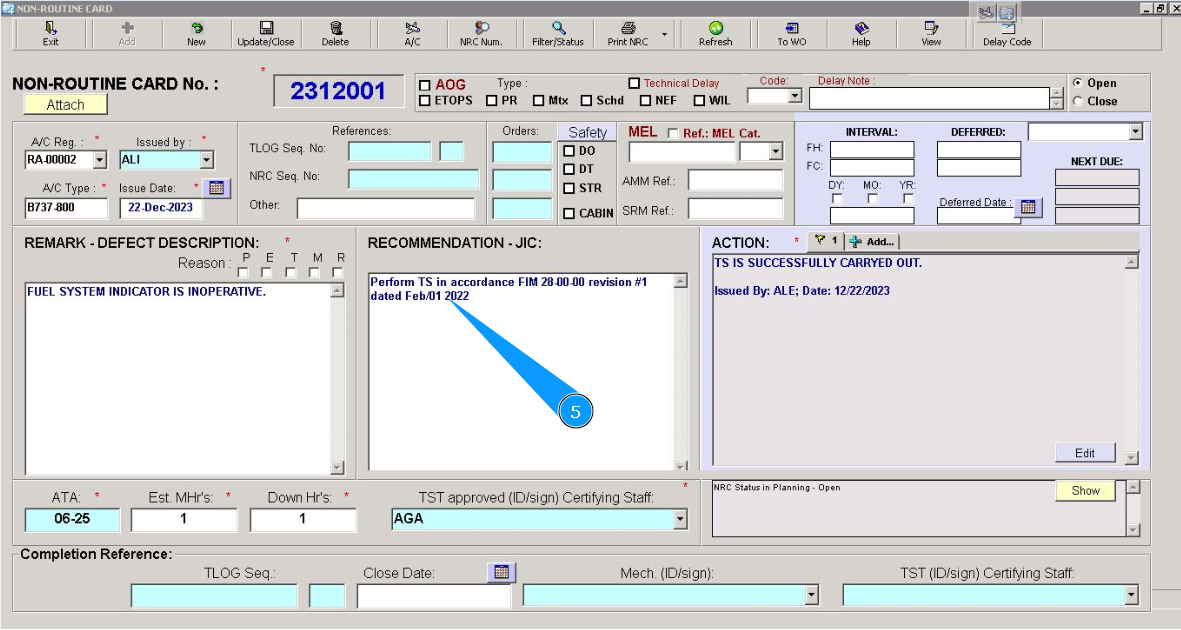
Task: Click the Delay Note text field
Action: pos(929,99)
